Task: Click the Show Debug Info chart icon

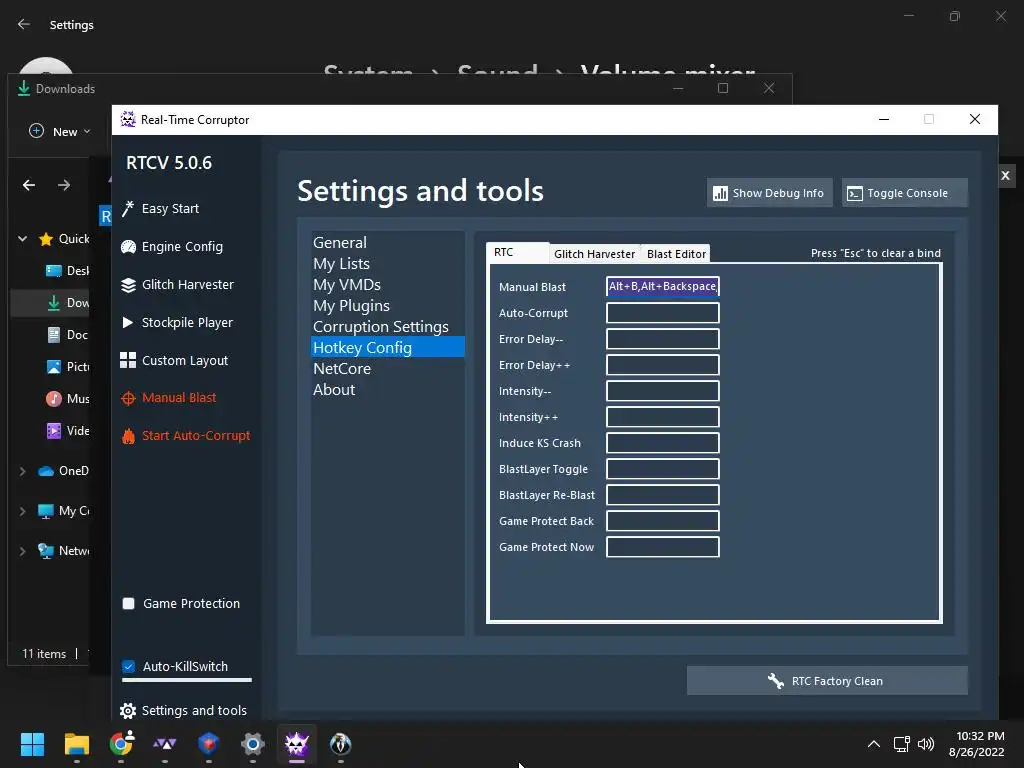Action: click(720, 193)
